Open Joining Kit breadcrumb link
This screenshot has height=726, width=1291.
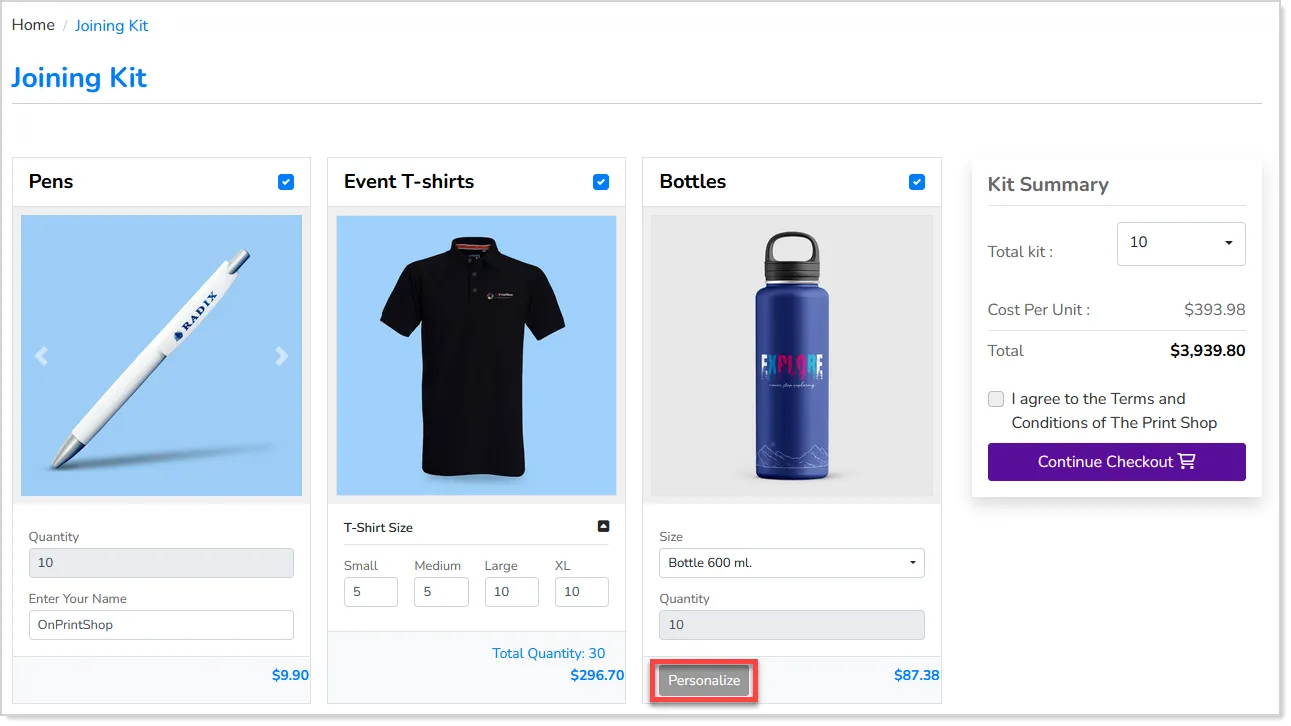[x=111, y=26]
